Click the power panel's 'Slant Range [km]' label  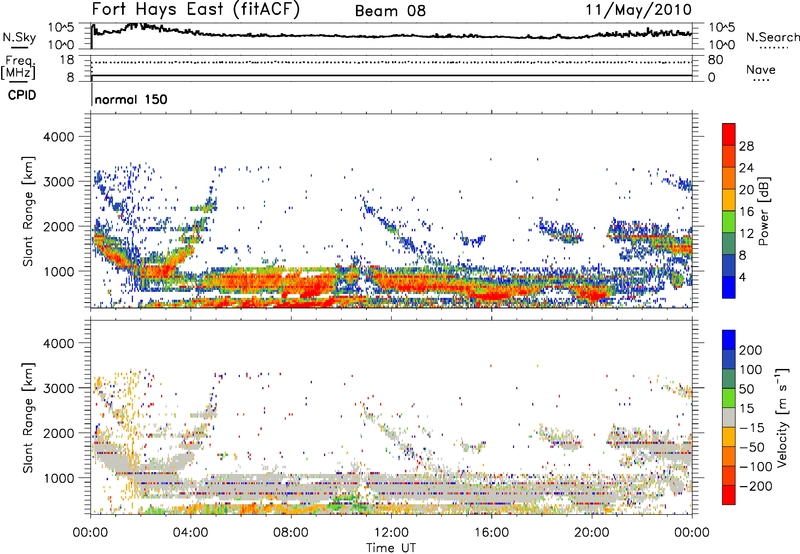click(x=28, y=211)
